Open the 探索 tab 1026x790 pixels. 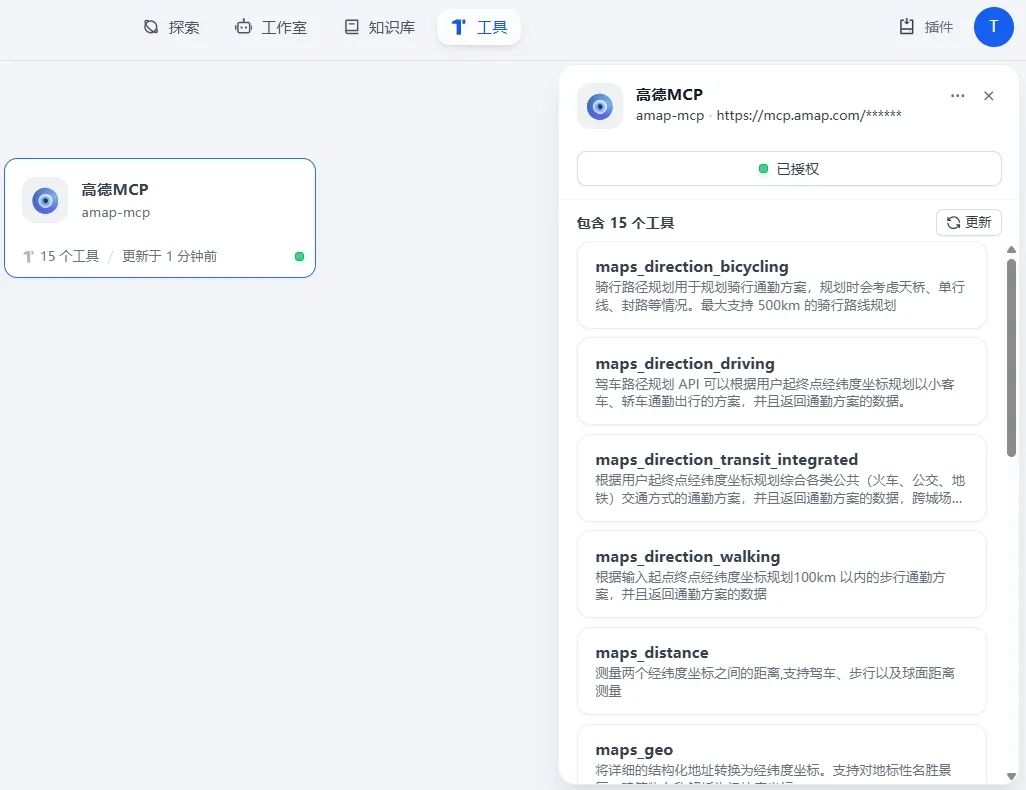tap(171, 27)
